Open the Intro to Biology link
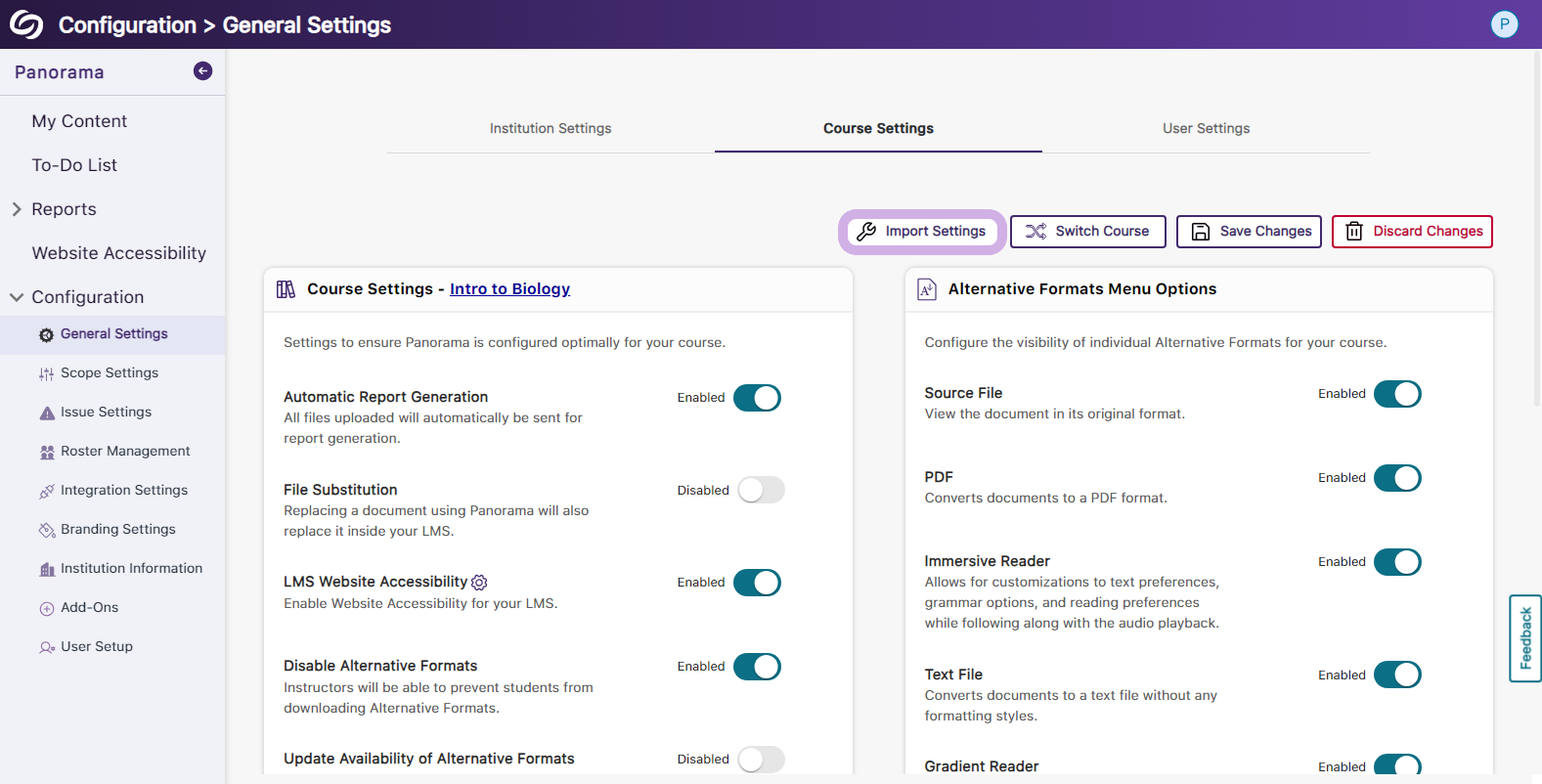This screenshot has width=1542, height=784. coord(509,289)
